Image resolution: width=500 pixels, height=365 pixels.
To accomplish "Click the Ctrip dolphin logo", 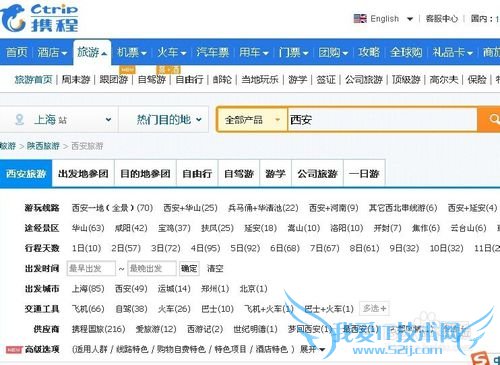I will 13,18.
